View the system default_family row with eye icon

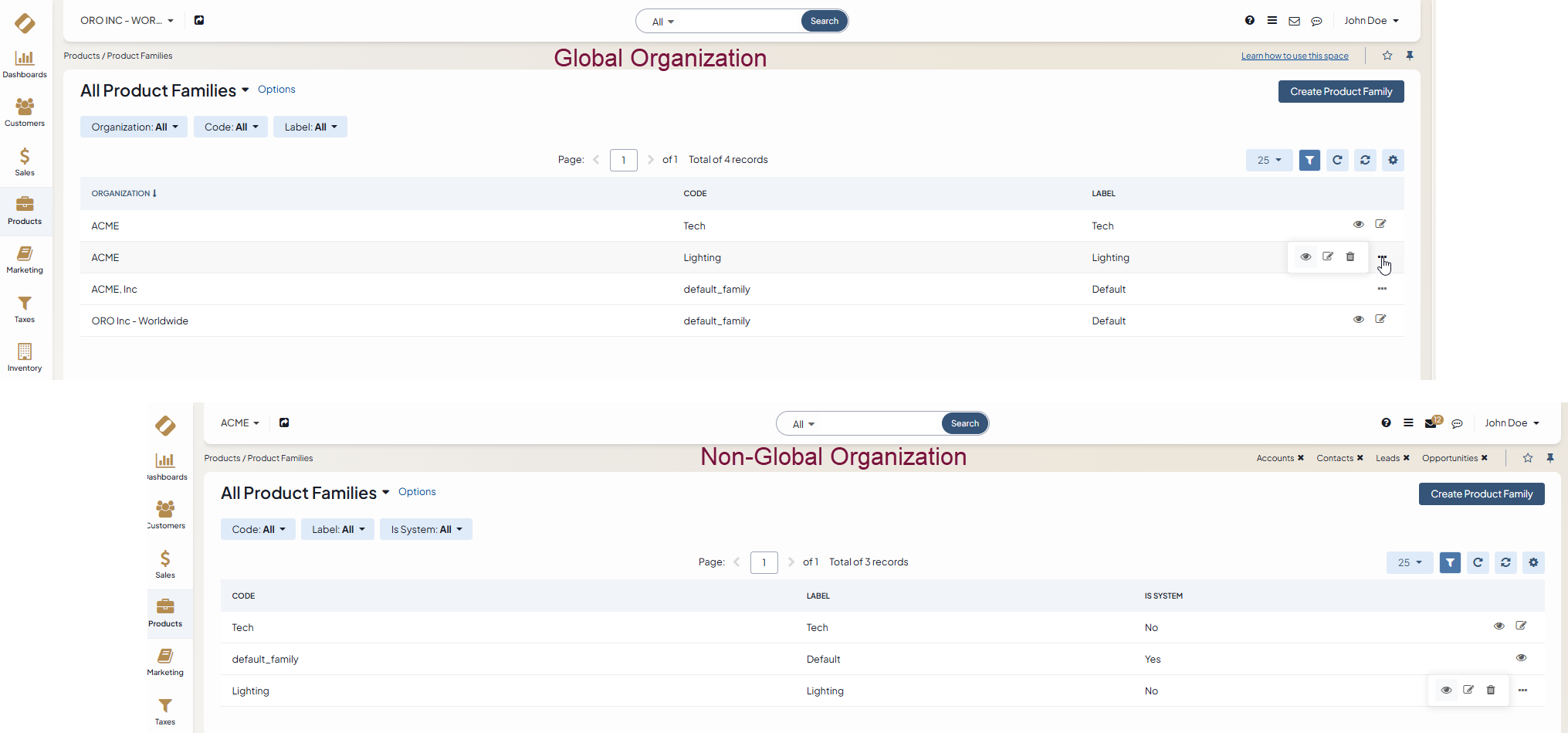coord(1521,658)
